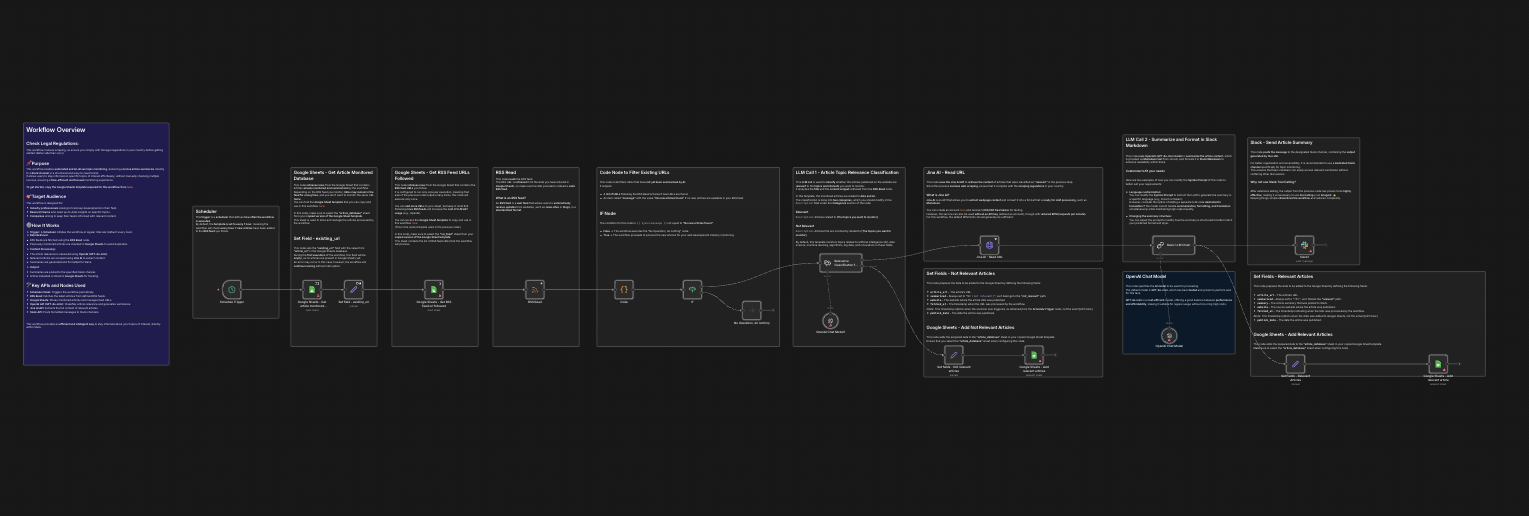
Task: Click the IF Node note heading
Action: coord(609,213)
